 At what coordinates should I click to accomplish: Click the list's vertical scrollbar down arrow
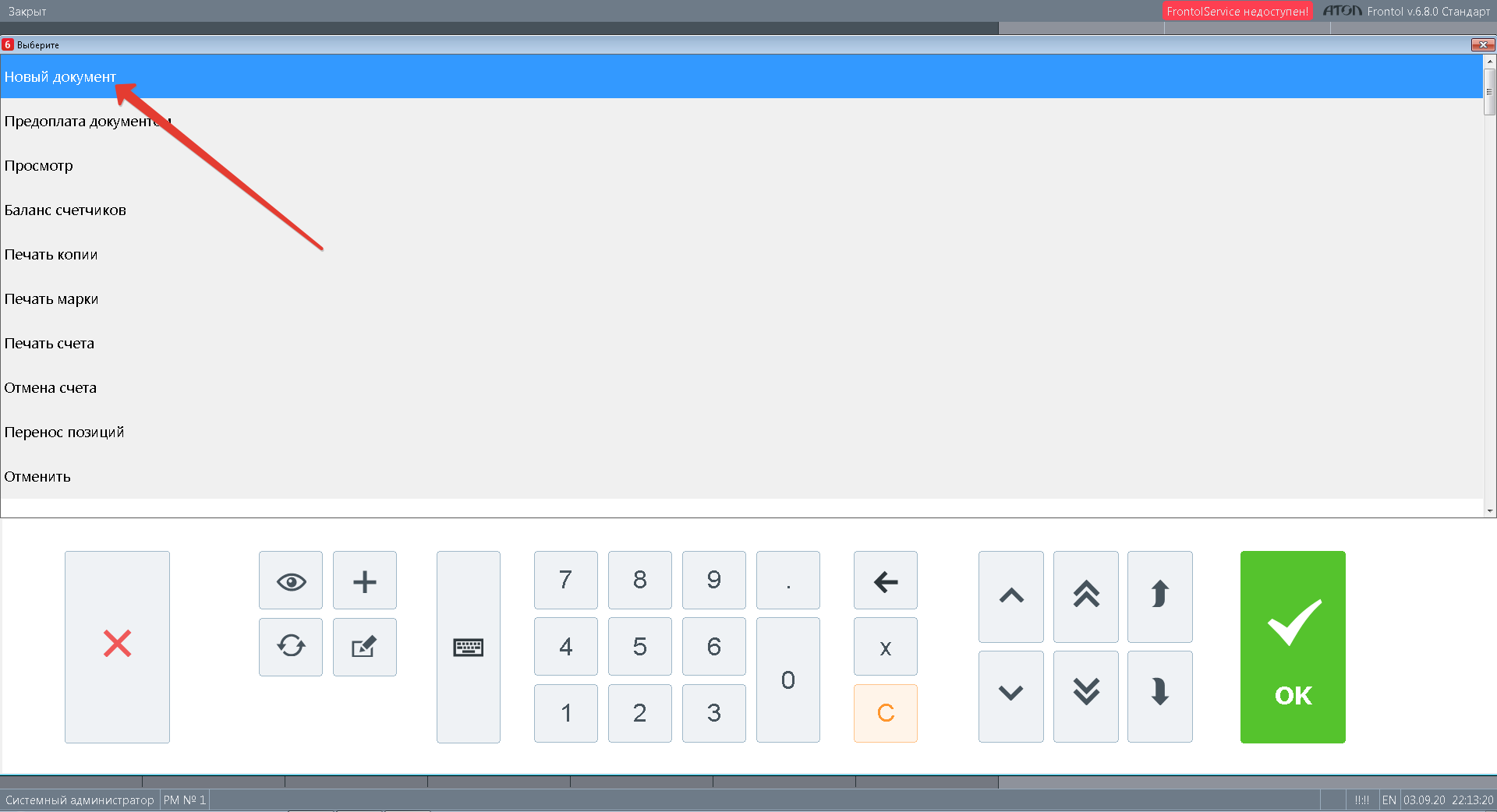(x=1490, y=511)
